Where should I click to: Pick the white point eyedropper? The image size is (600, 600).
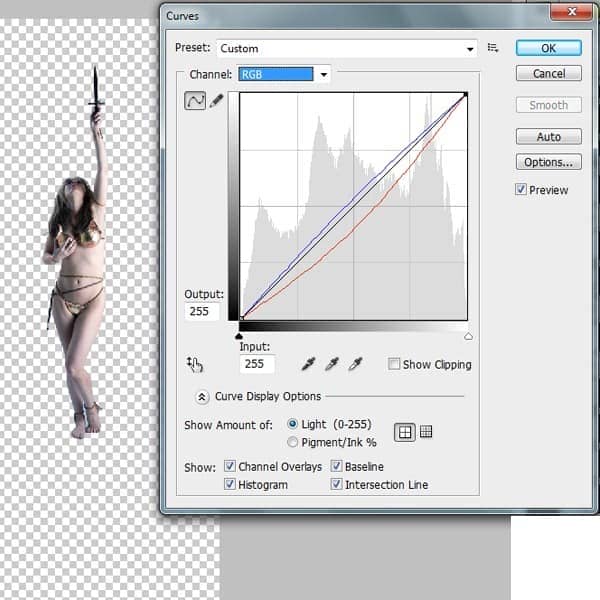(x=355, y=364)
